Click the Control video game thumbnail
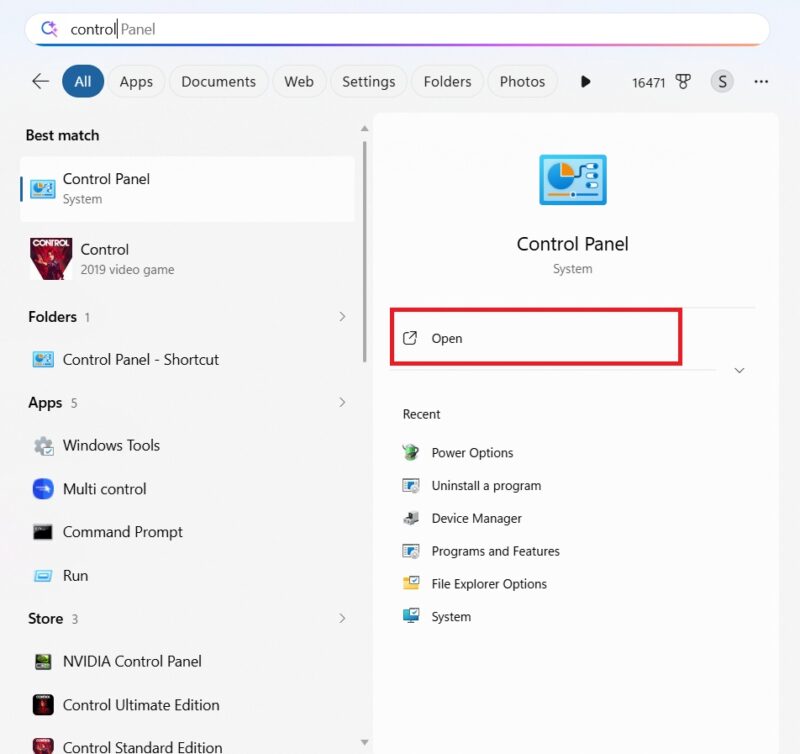This screenshot has width=800, height=754. (51, 259)
